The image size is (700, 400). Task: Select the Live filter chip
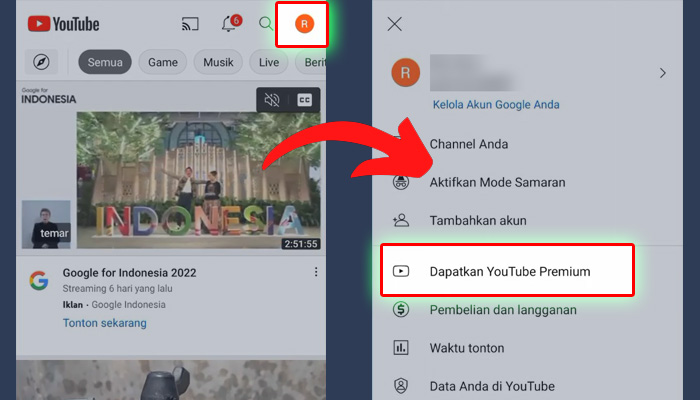pyautogui.click(x=269, y=62)
